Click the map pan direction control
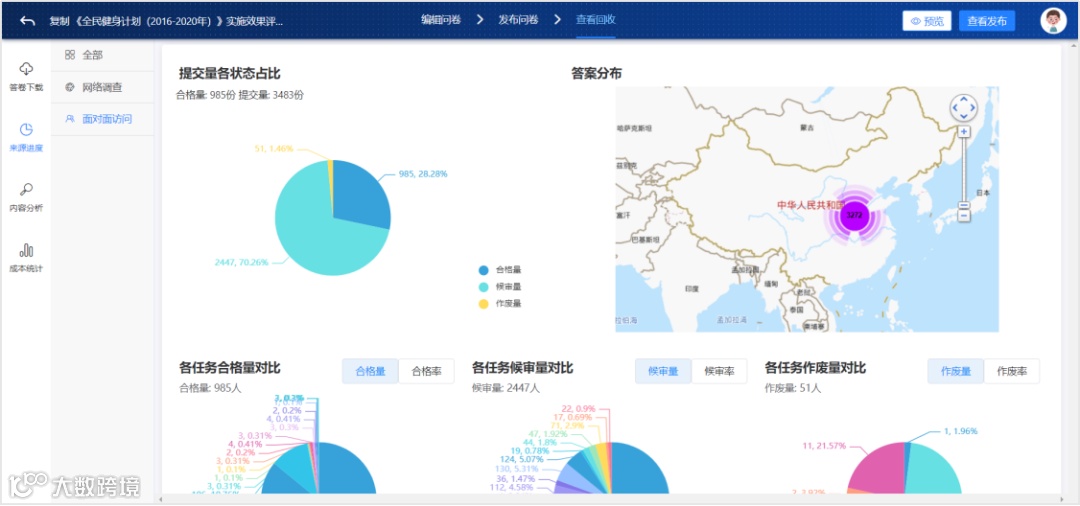1080x506 pixels. 964,107
